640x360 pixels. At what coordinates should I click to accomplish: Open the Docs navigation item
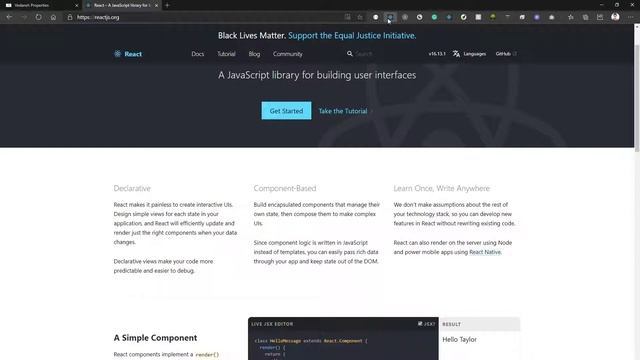click(x=198, y=54)
